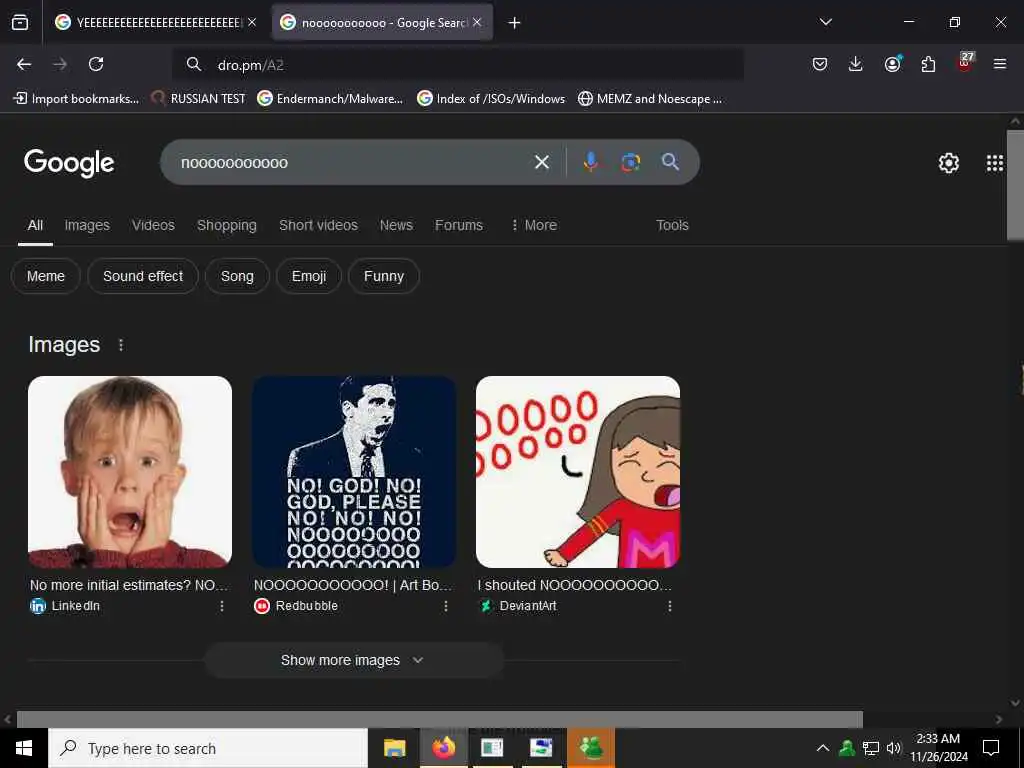Click the Firefox back arrow button
1024x768 pixels.
(x=24, y=64)
